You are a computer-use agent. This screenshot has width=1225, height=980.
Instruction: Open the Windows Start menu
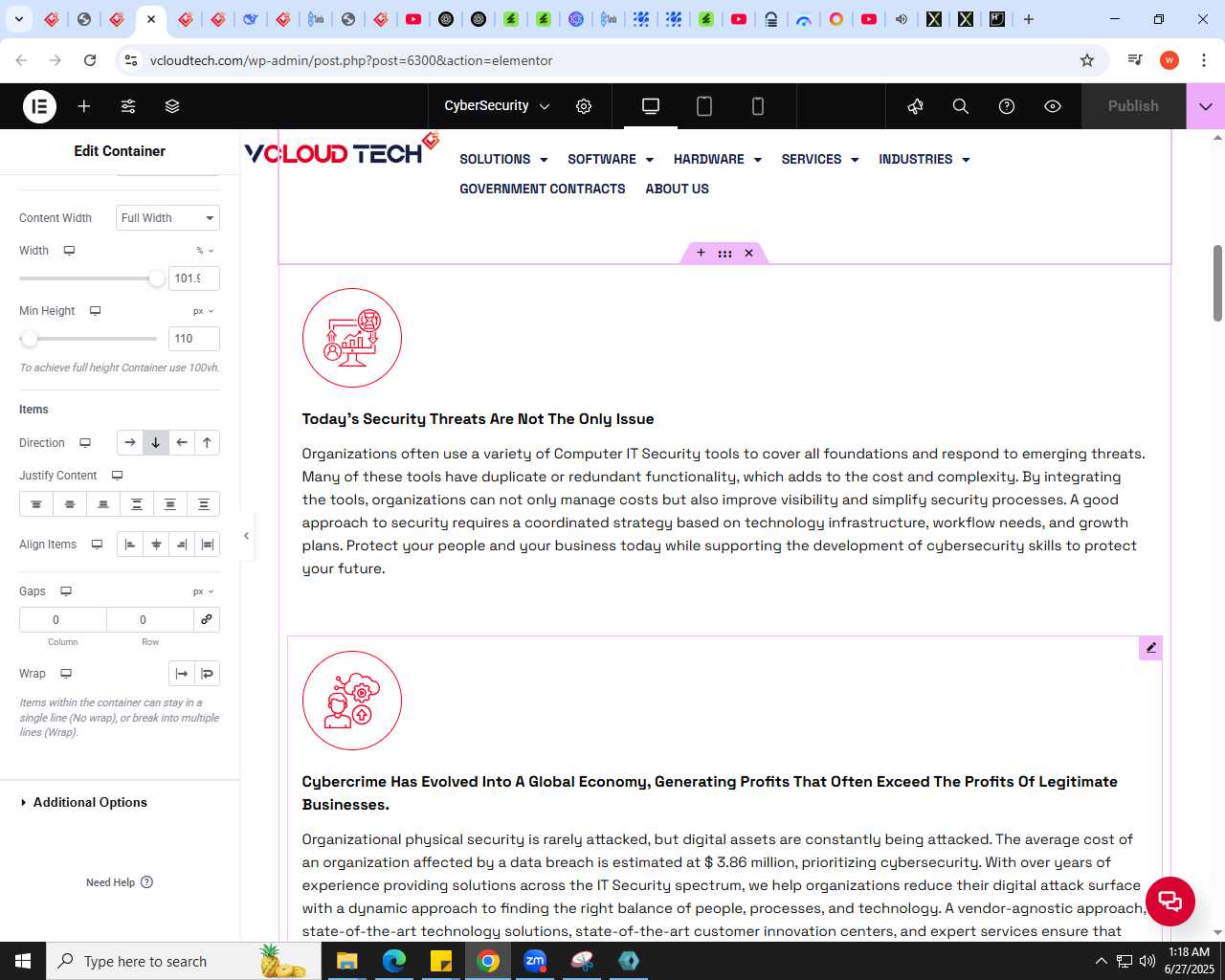click(x=23, y=961)
